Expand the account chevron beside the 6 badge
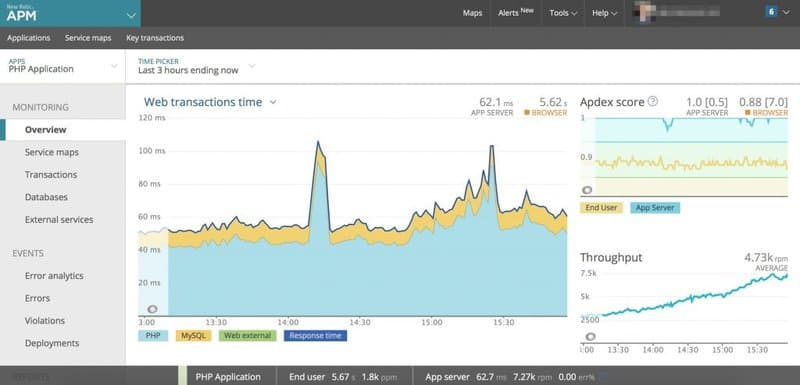800x385 pixels. pos(786,12)
